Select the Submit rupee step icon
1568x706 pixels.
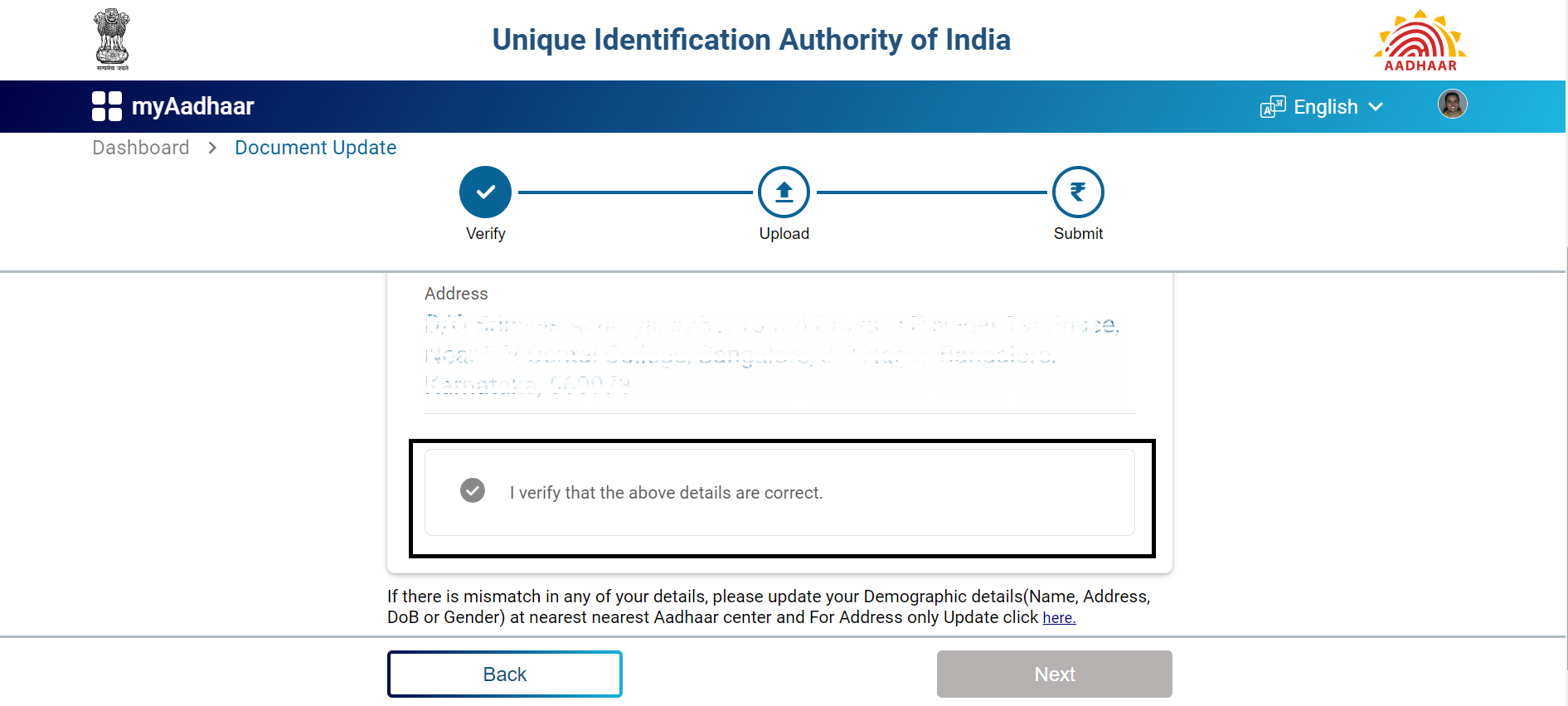pyautogui.click(x=1077, y=192)
